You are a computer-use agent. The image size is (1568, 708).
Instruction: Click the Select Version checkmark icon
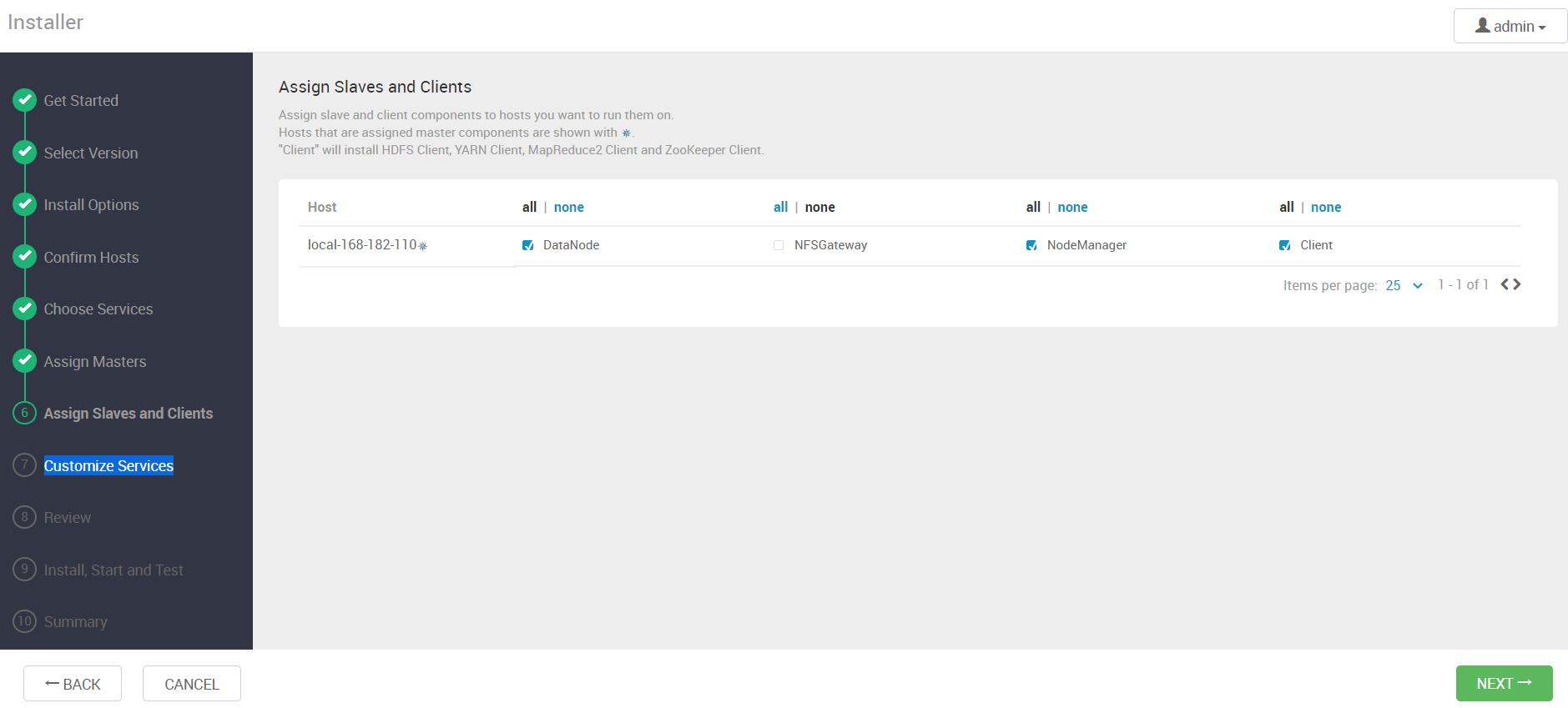tap(24, 153)
